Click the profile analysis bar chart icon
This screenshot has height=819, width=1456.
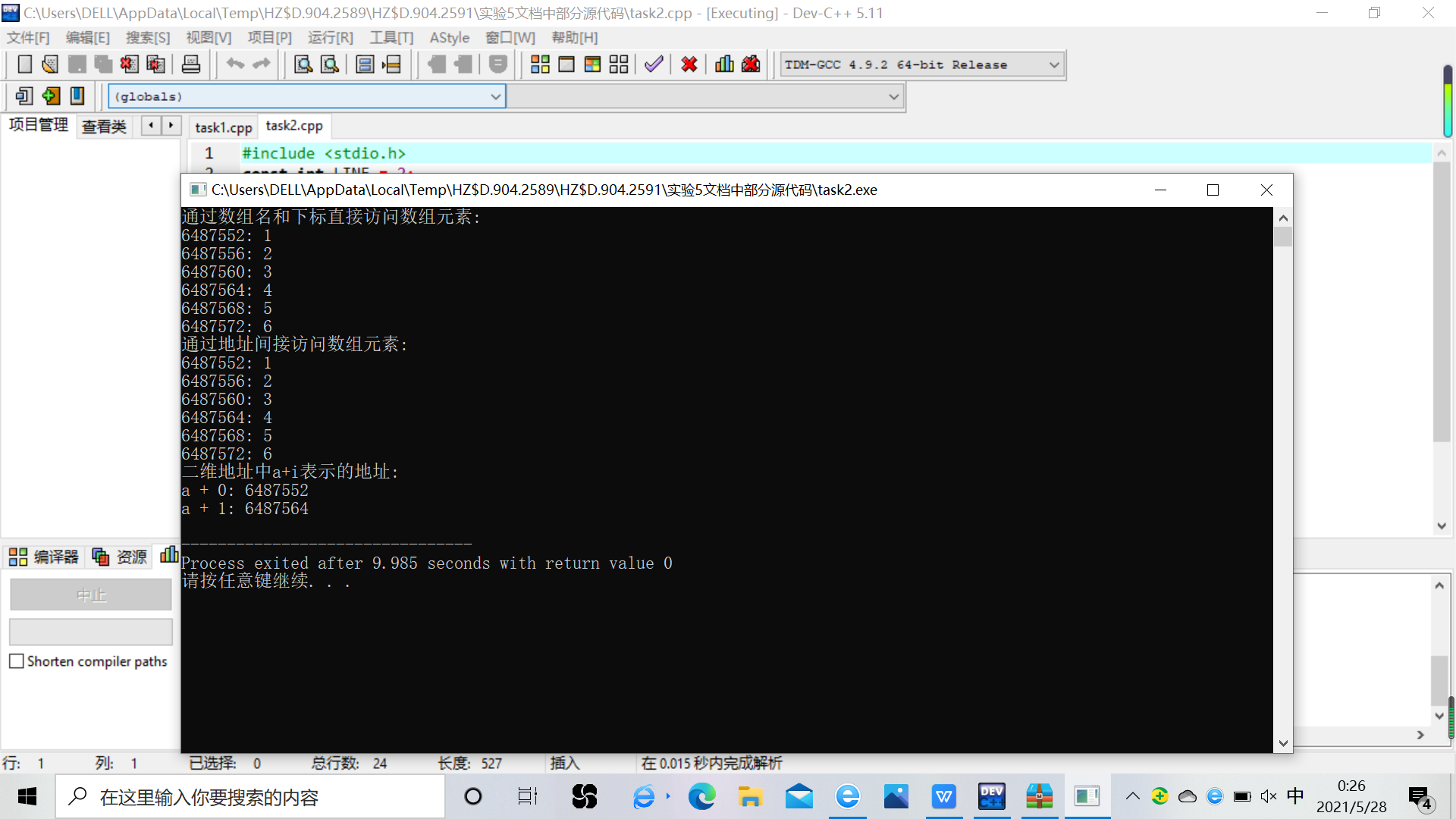[x=724, y=64]
